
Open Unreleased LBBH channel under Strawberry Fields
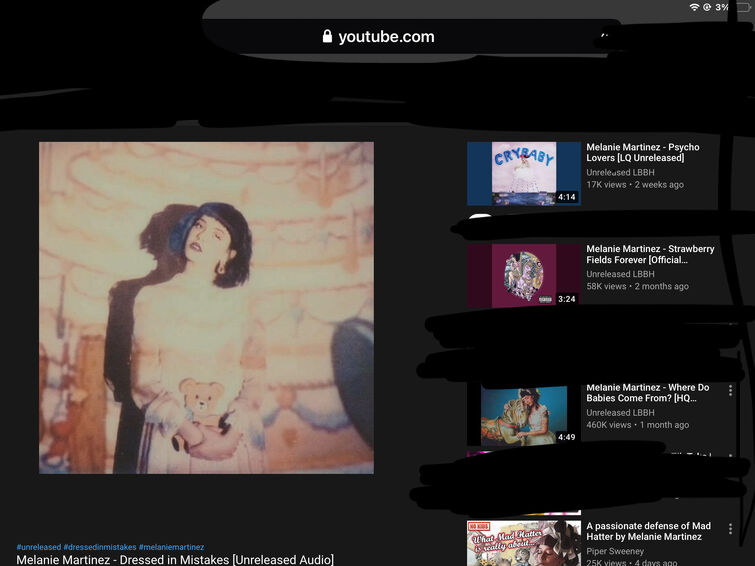click(x=620, y=274)
